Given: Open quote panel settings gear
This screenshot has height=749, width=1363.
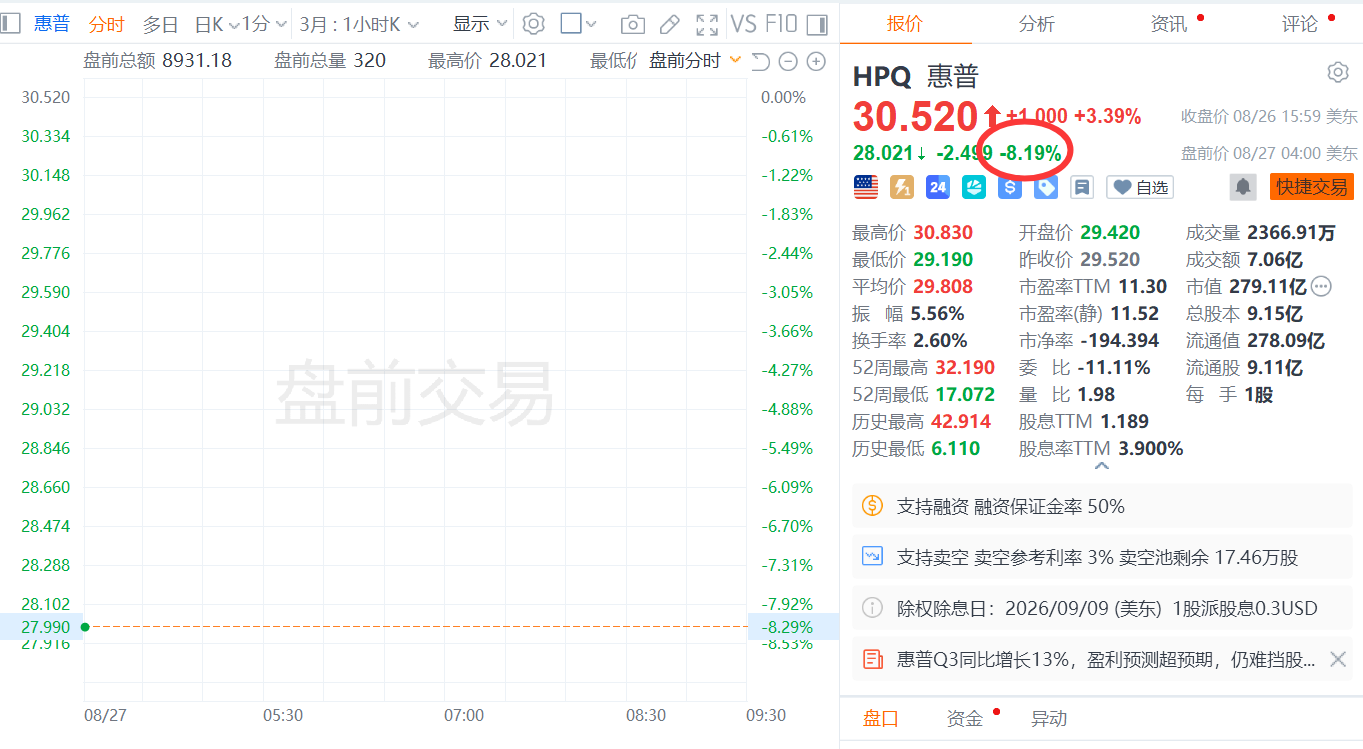Looking at the screenshot, I should [x=1338, y=72].
